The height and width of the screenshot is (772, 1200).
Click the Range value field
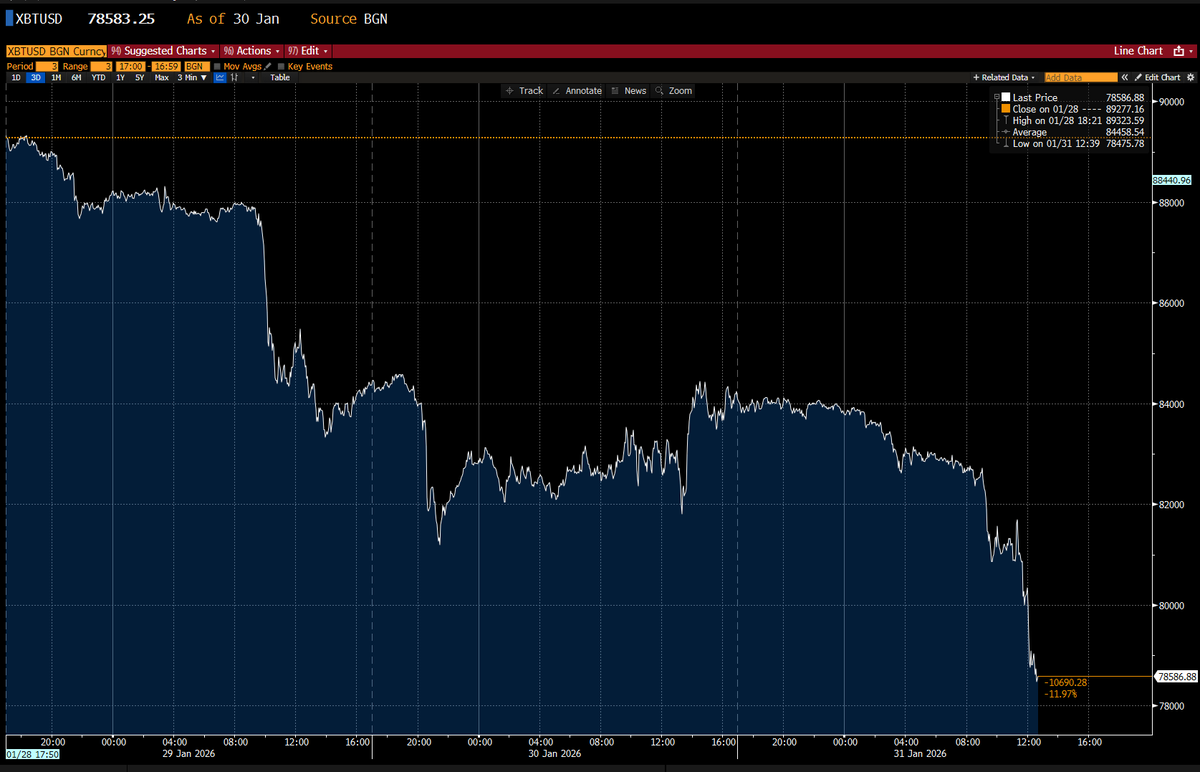tap(102, 66)
